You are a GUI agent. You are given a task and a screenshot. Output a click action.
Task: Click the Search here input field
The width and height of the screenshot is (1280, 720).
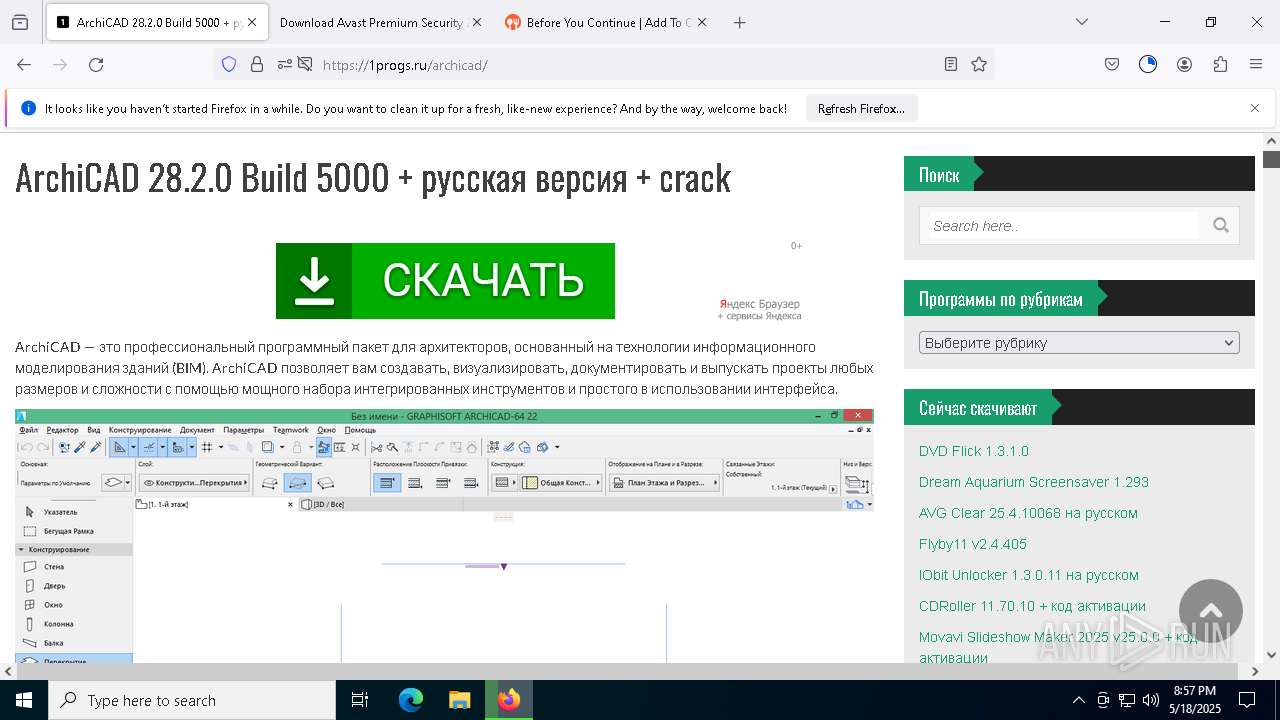(x=1064, y=226)
